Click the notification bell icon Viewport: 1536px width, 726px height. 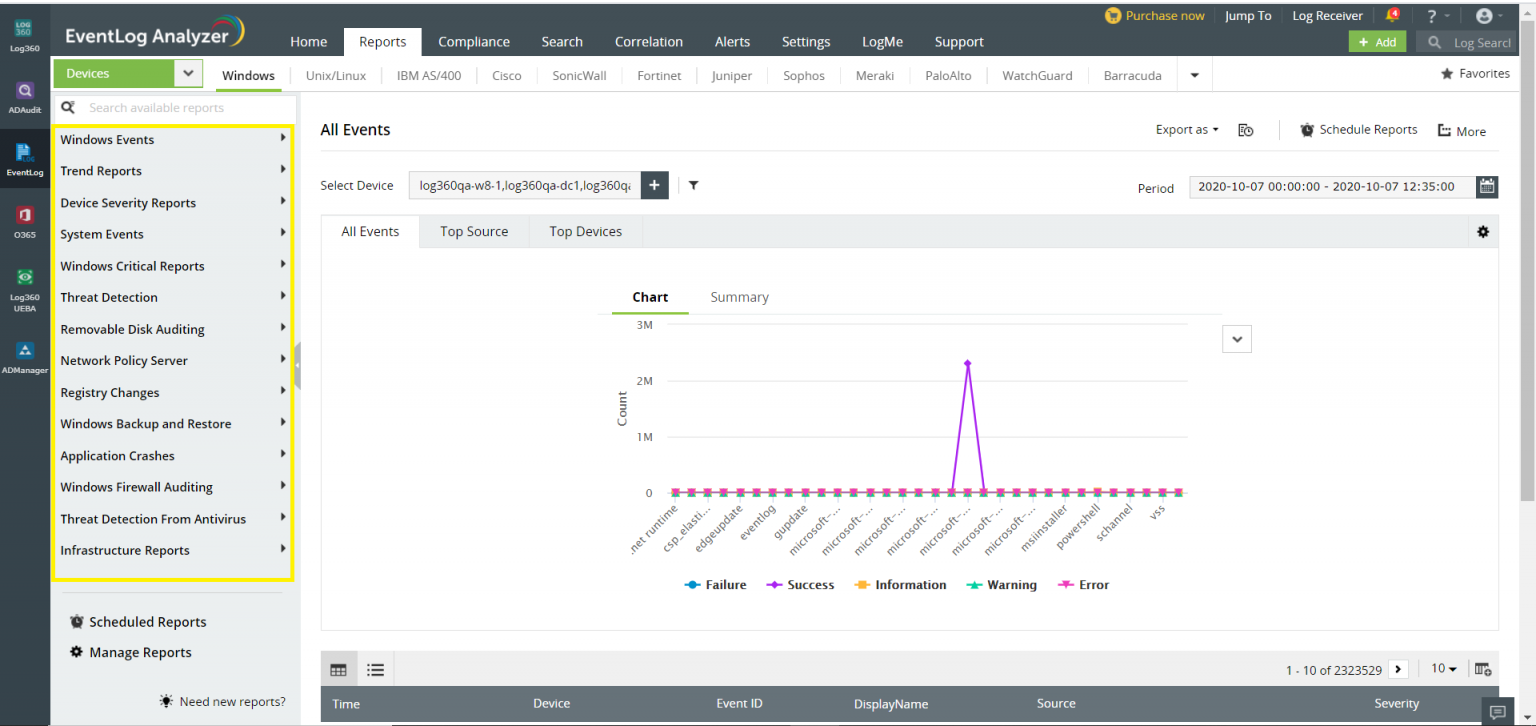point(1392,16)
